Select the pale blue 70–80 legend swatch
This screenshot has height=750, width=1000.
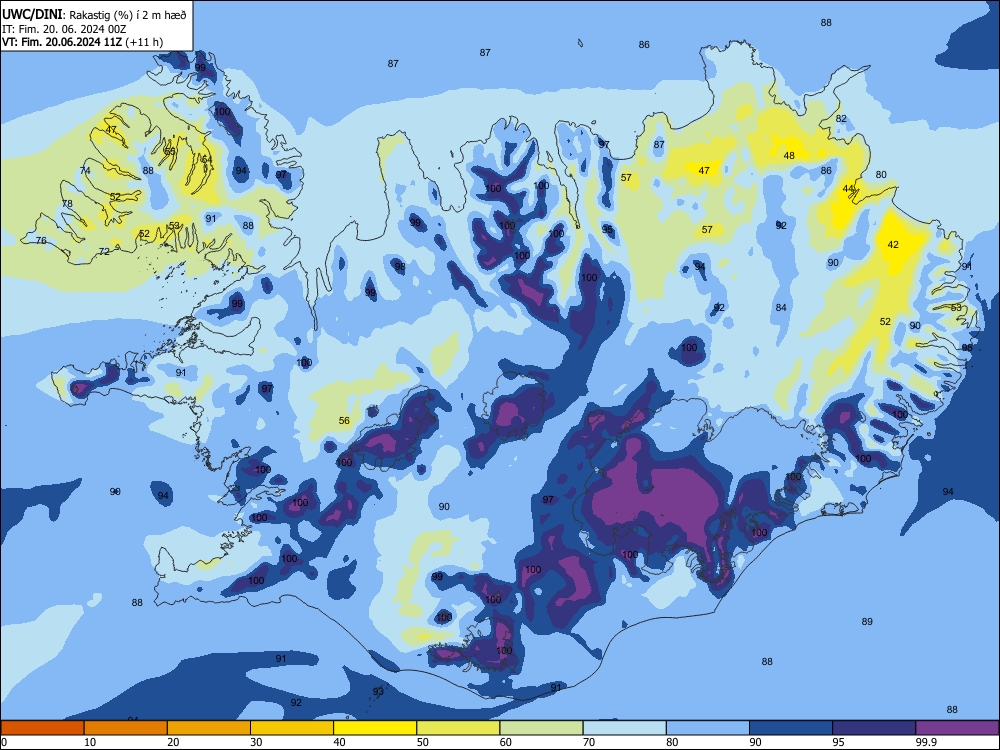[x=624, y=728]
